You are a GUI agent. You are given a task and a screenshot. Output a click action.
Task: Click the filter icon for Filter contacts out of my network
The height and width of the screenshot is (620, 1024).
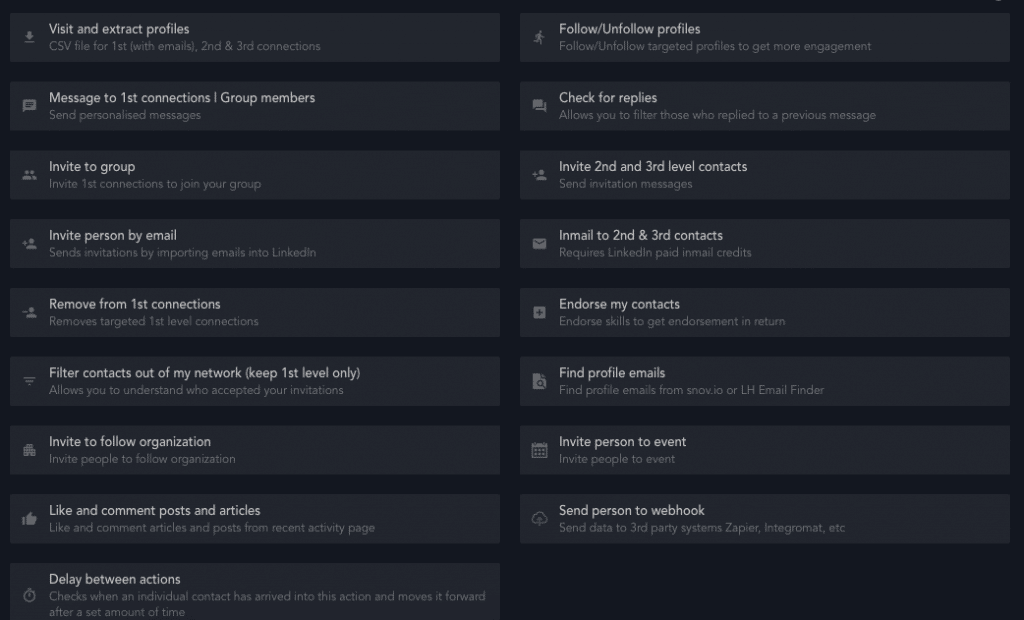pos(30,380)
